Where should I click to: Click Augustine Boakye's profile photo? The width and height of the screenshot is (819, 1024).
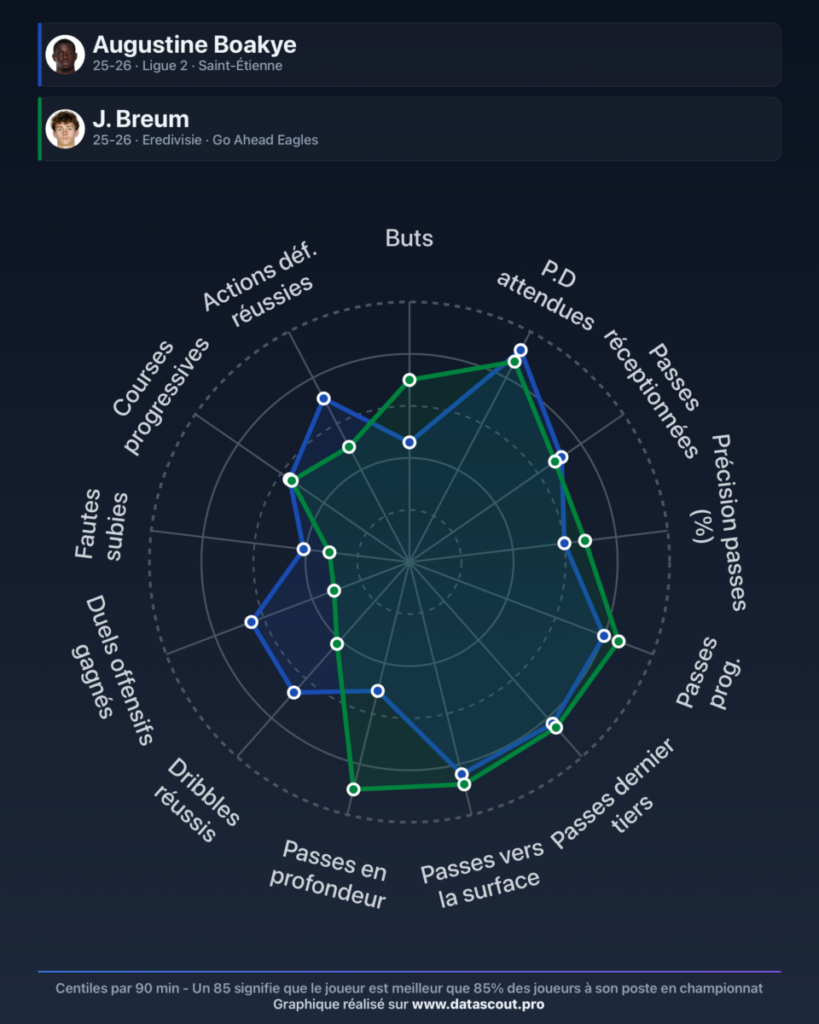coord(65,54)
